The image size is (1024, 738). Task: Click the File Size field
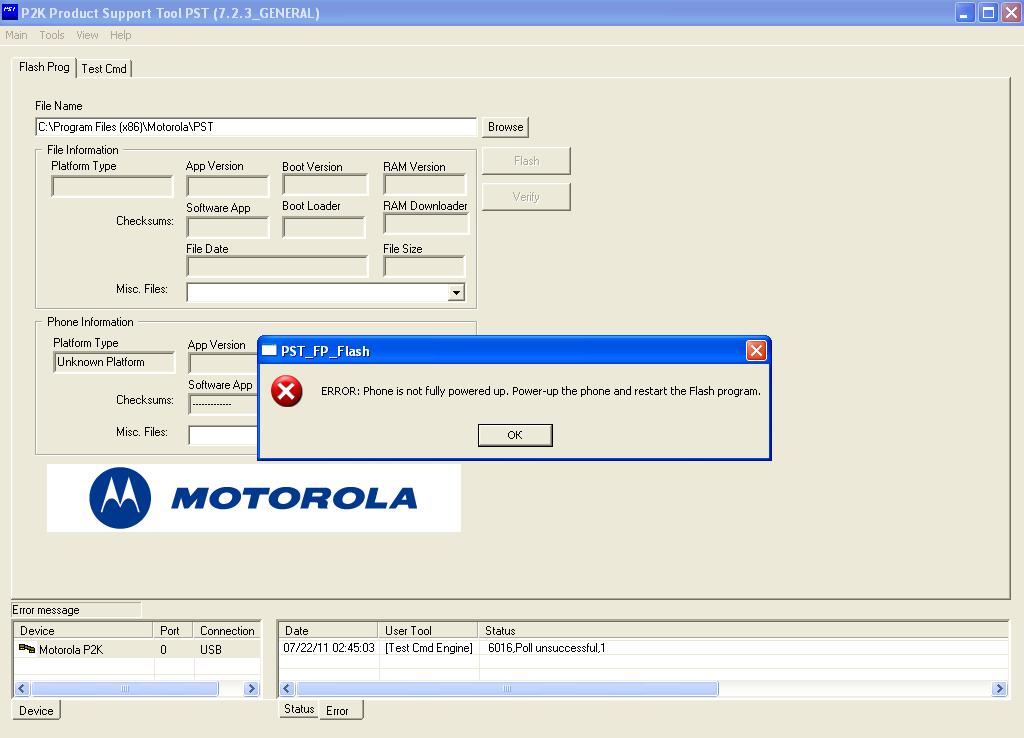[424, 266]
